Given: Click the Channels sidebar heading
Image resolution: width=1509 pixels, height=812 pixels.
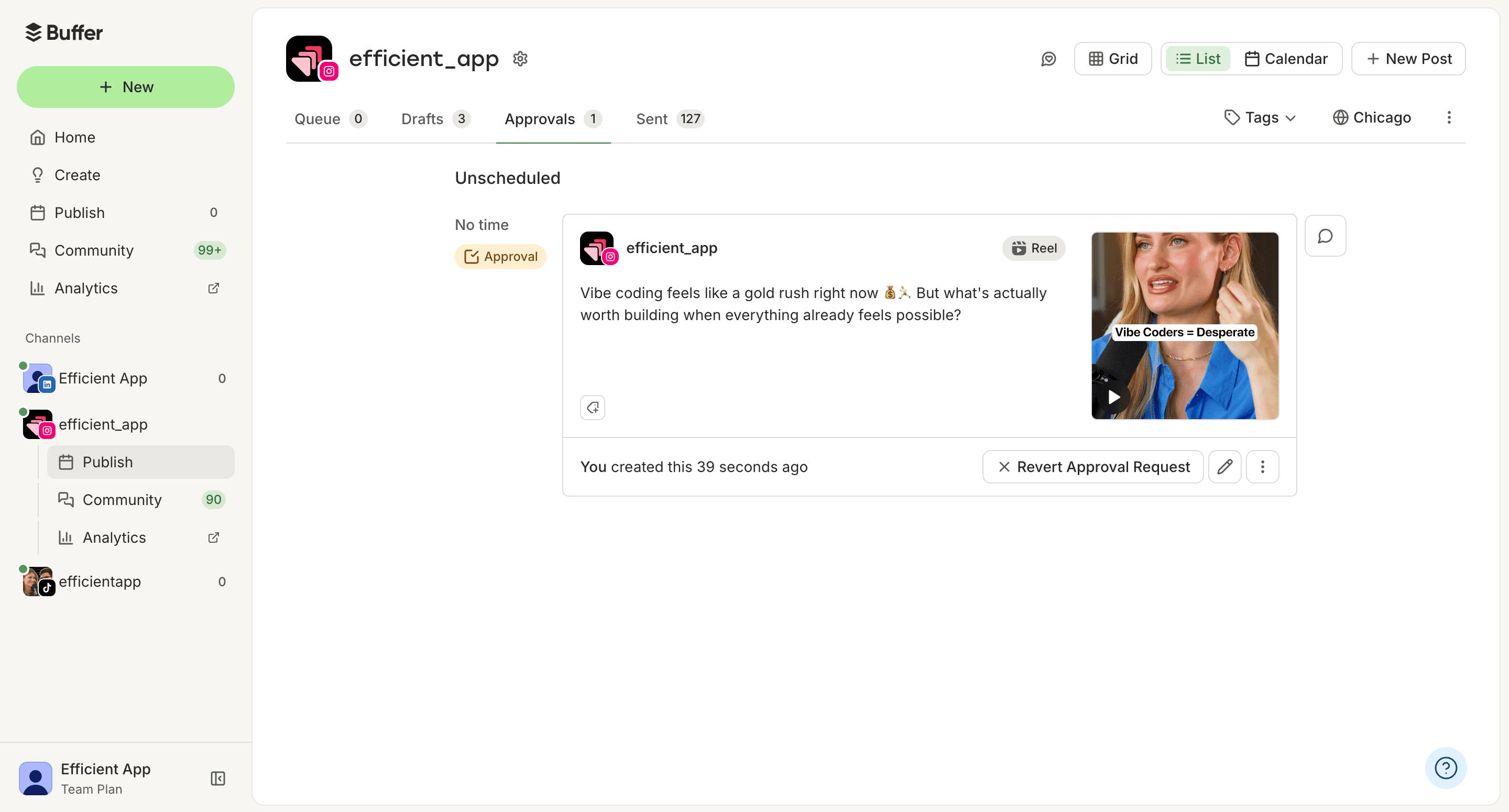Looking at the screenshot, I should click(x=53, y=338).
